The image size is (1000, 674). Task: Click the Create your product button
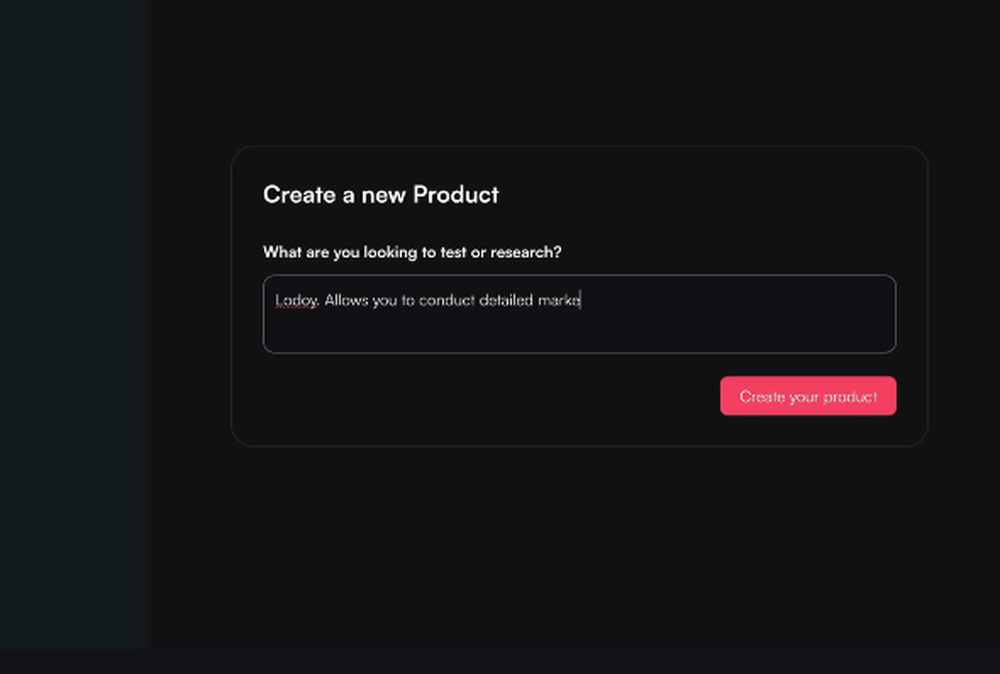tap(808, 396)
